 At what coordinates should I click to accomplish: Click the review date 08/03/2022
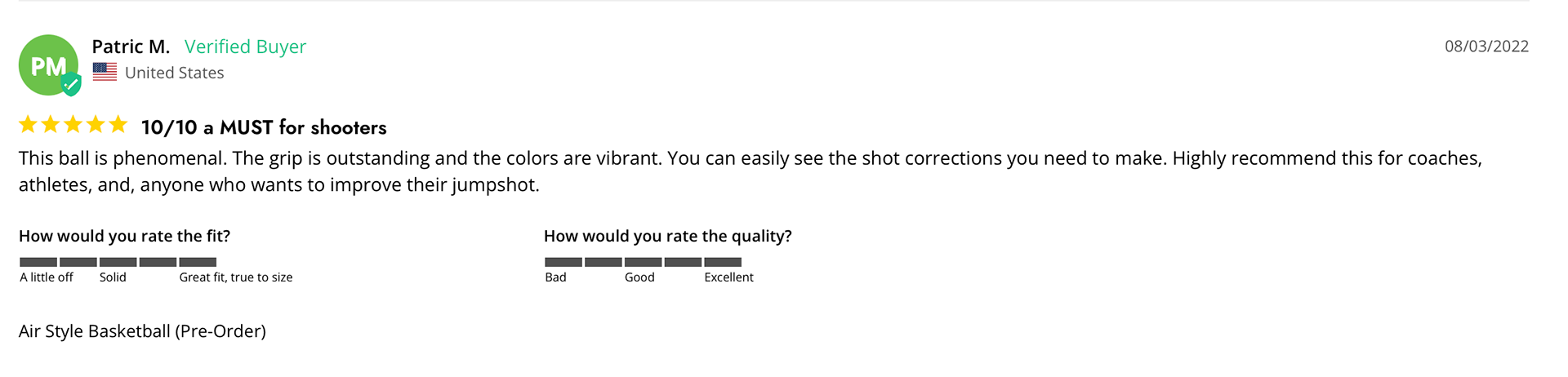(x=1486, y=47)
